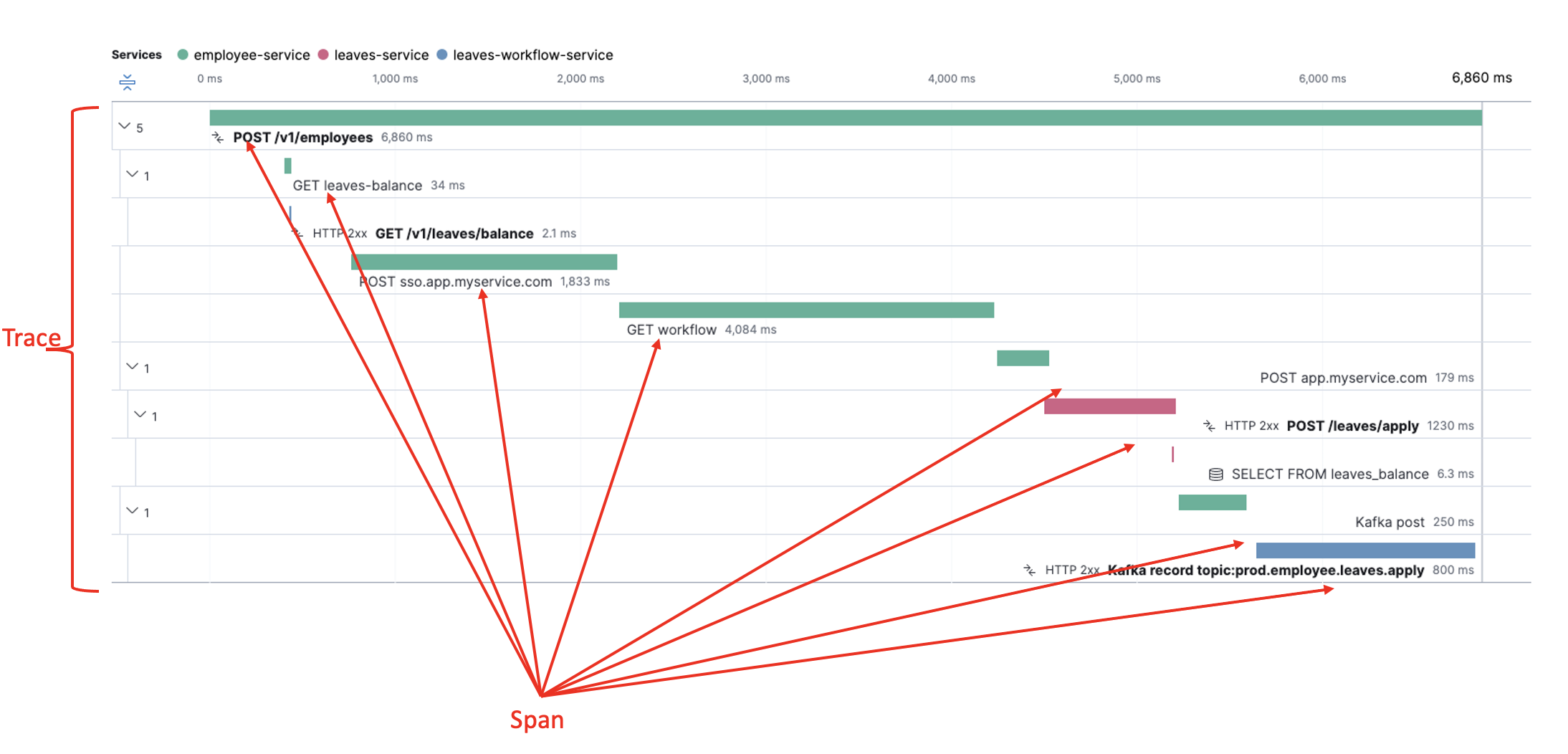Click the 4,000 ms timeline axis tick

point(952,79)
